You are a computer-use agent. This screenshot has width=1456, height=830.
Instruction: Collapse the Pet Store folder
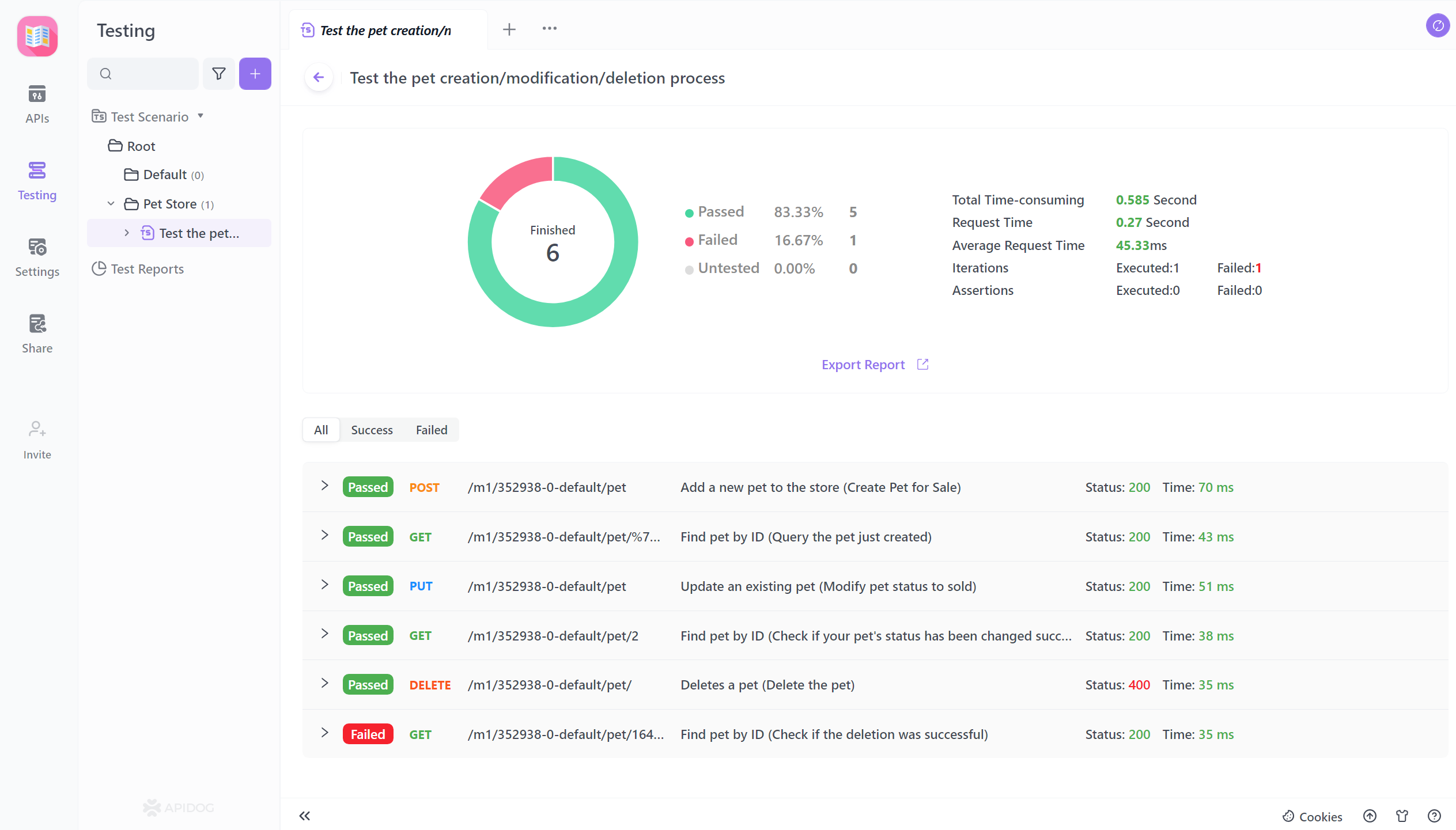pyautogui.click(x=111, y=204)
